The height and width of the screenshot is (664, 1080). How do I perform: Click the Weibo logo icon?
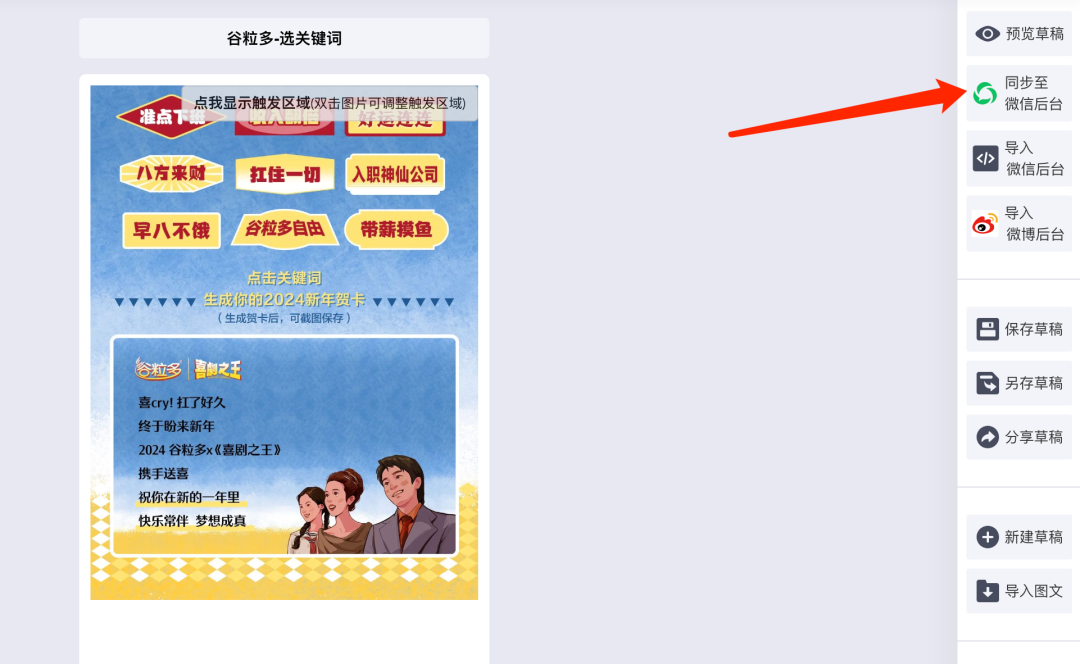click(985, 224)
